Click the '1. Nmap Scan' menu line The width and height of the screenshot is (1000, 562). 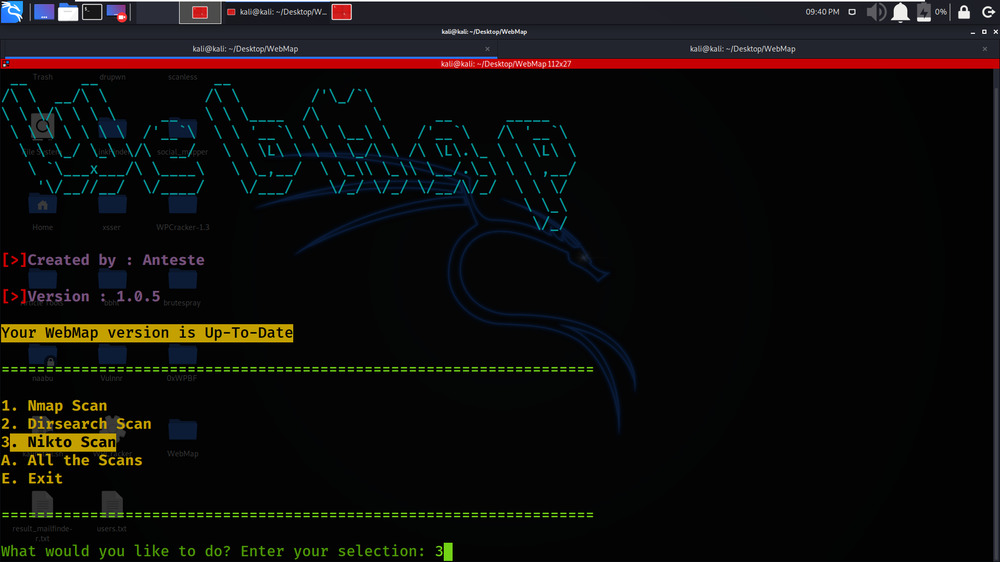tap(54, 406)
